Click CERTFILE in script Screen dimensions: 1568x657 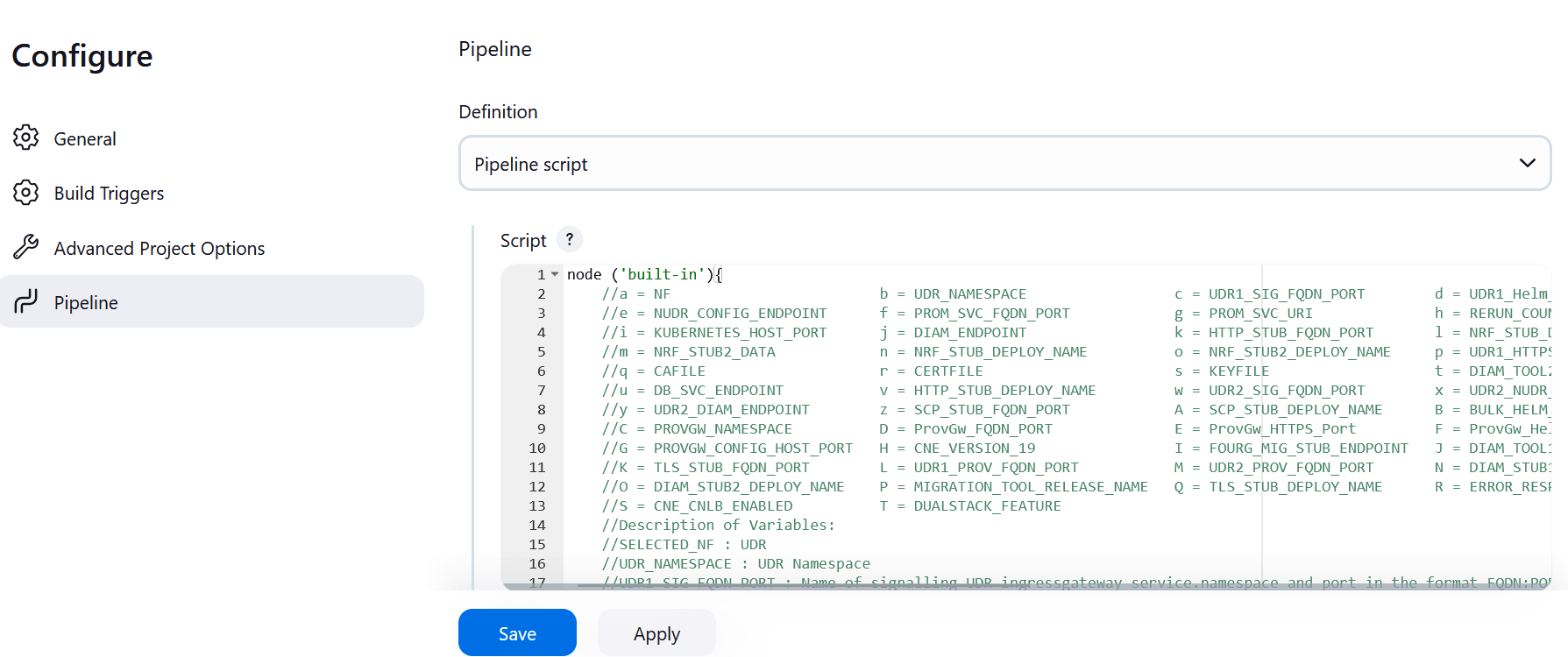point(948,371)
